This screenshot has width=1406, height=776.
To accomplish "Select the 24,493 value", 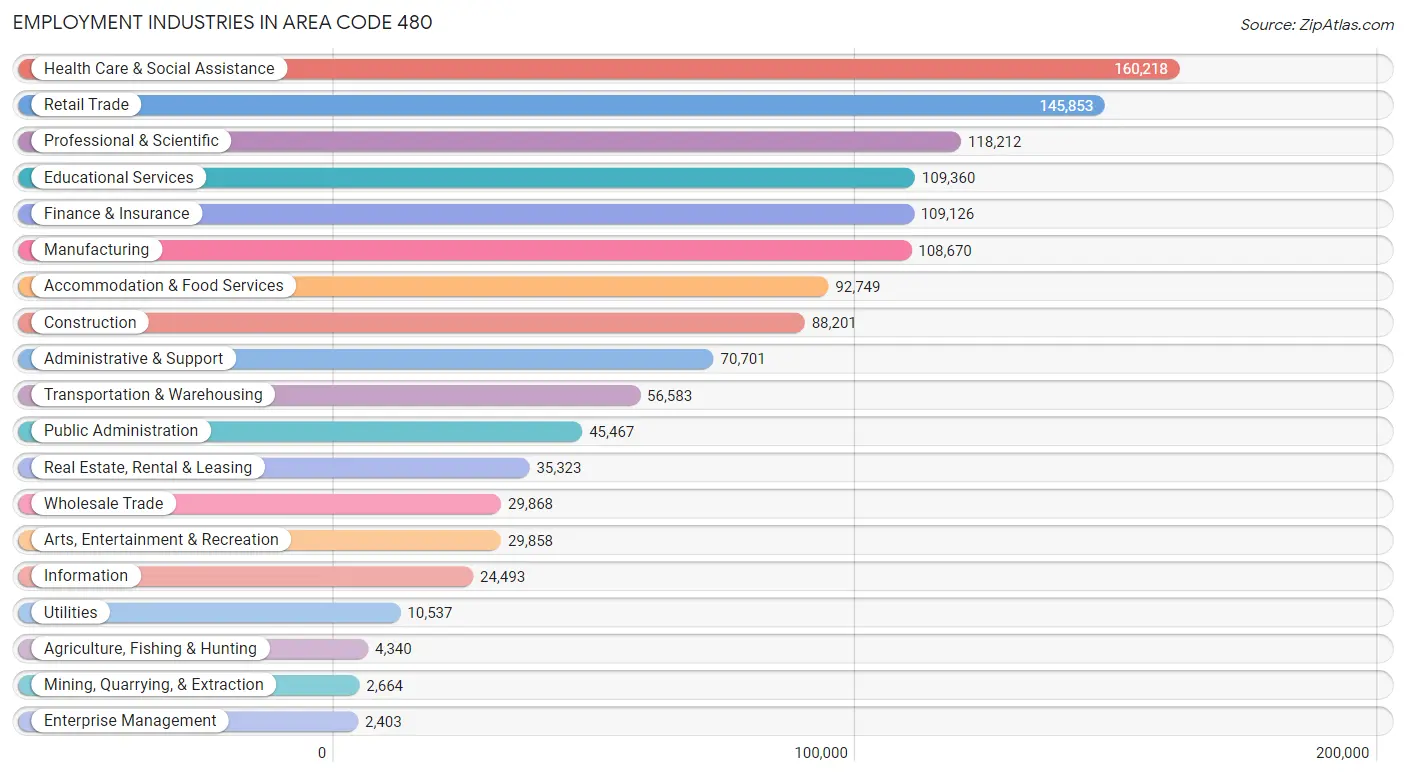I will tap(502, 577).
